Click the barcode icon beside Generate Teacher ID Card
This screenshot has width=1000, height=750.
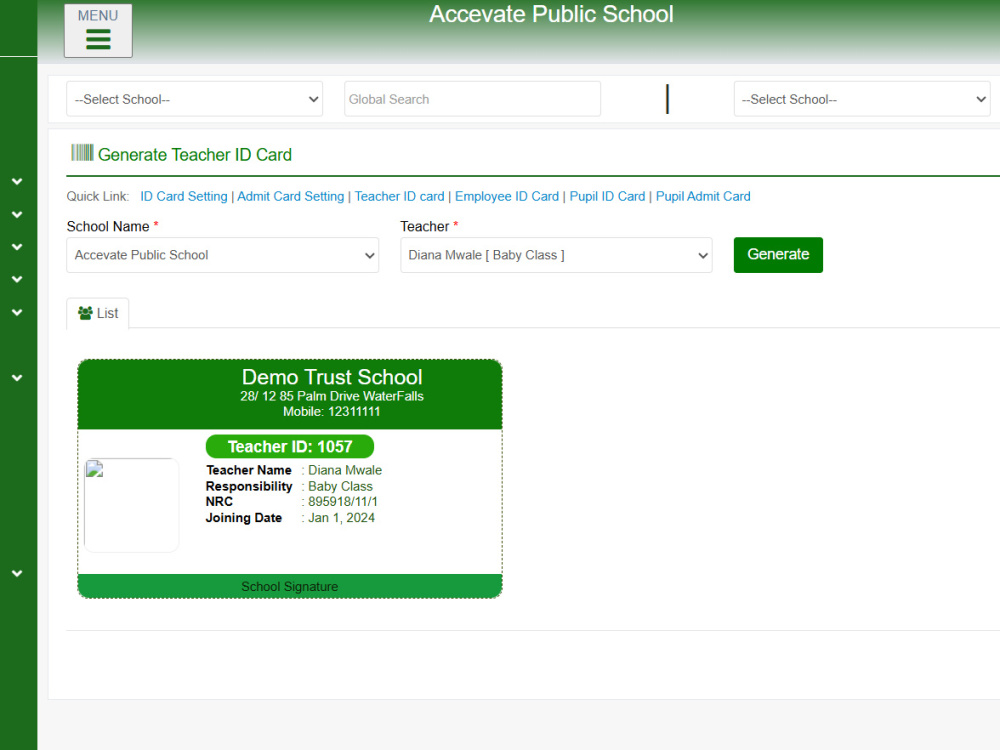82,152
